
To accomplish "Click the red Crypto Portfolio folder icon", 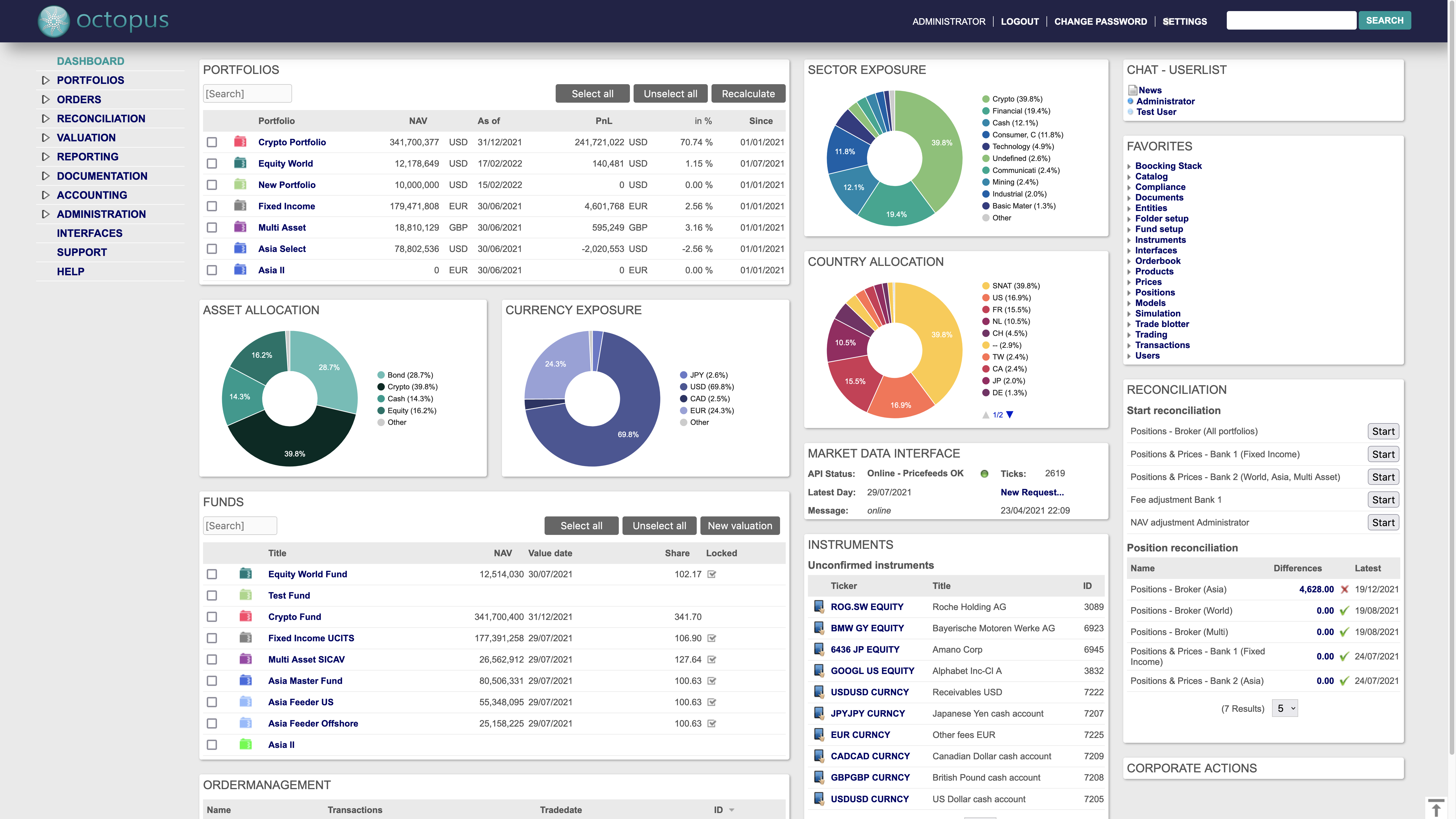I will point(240,142).
